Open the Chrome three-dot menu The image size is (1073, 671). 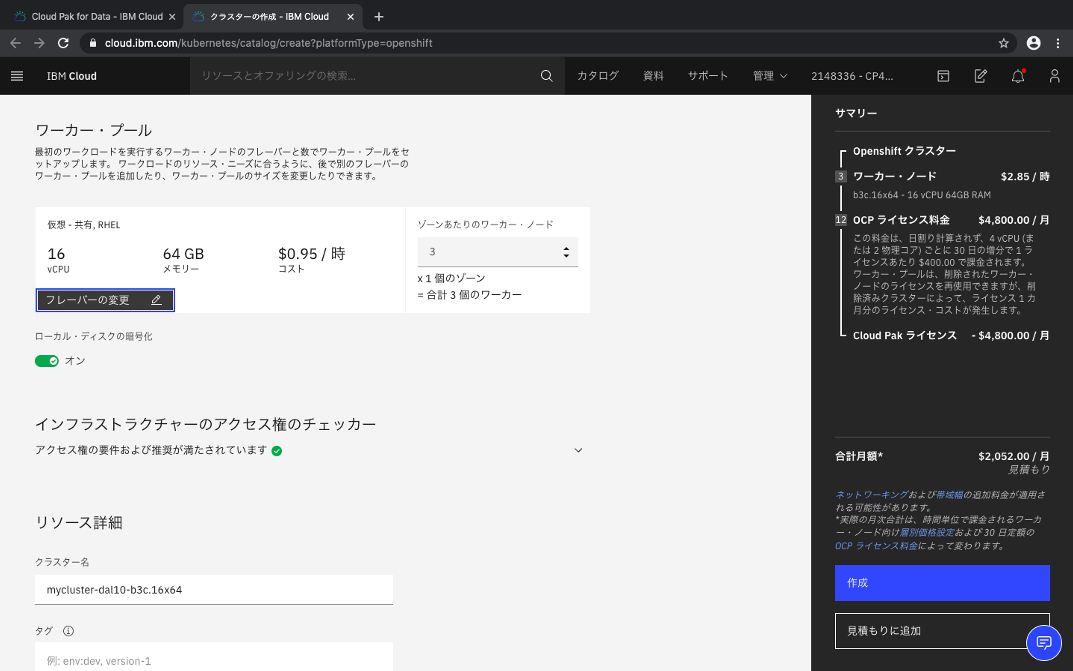pos(1058,43)
